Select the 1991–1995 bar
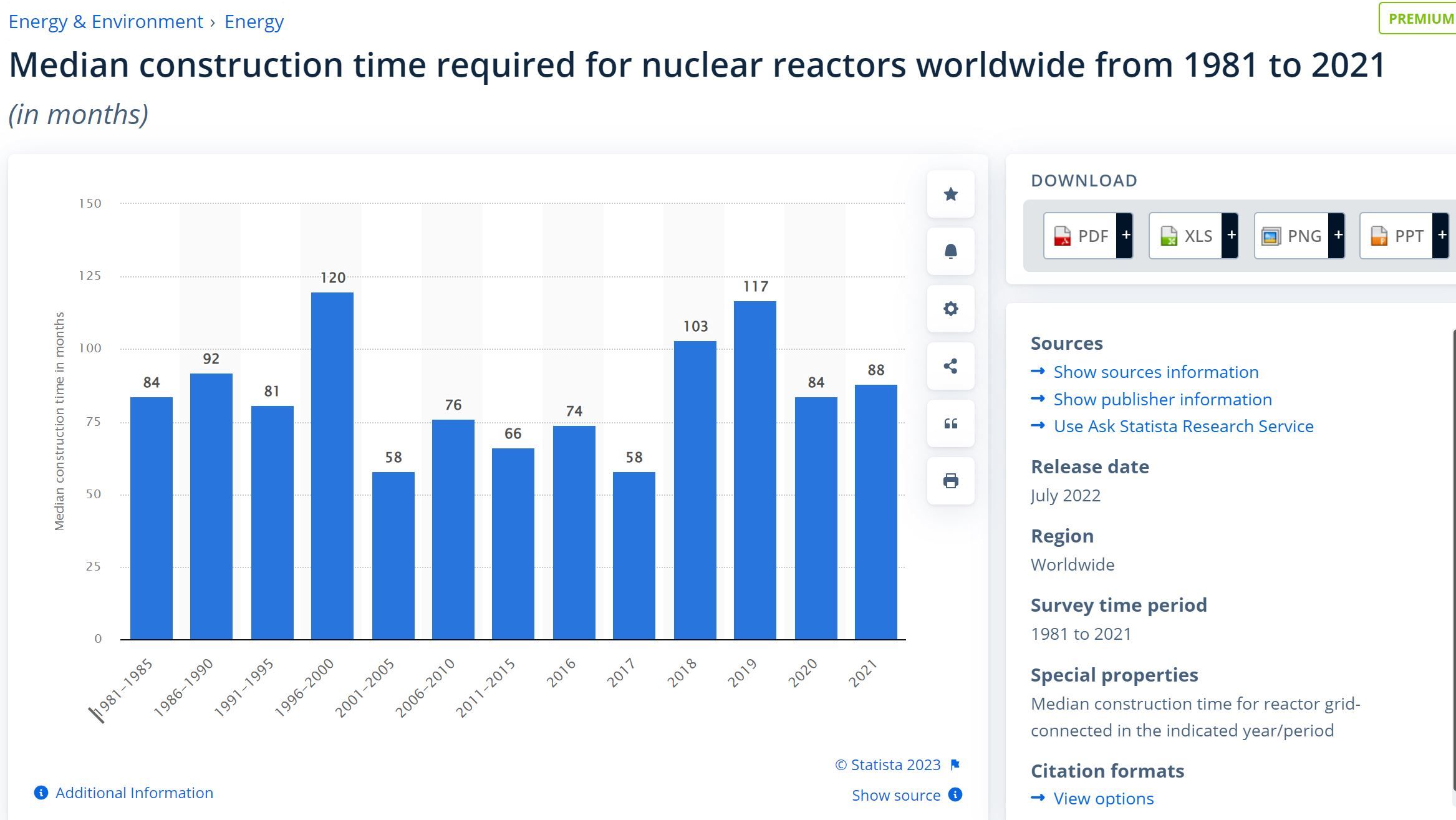 [x=272, y=523]
